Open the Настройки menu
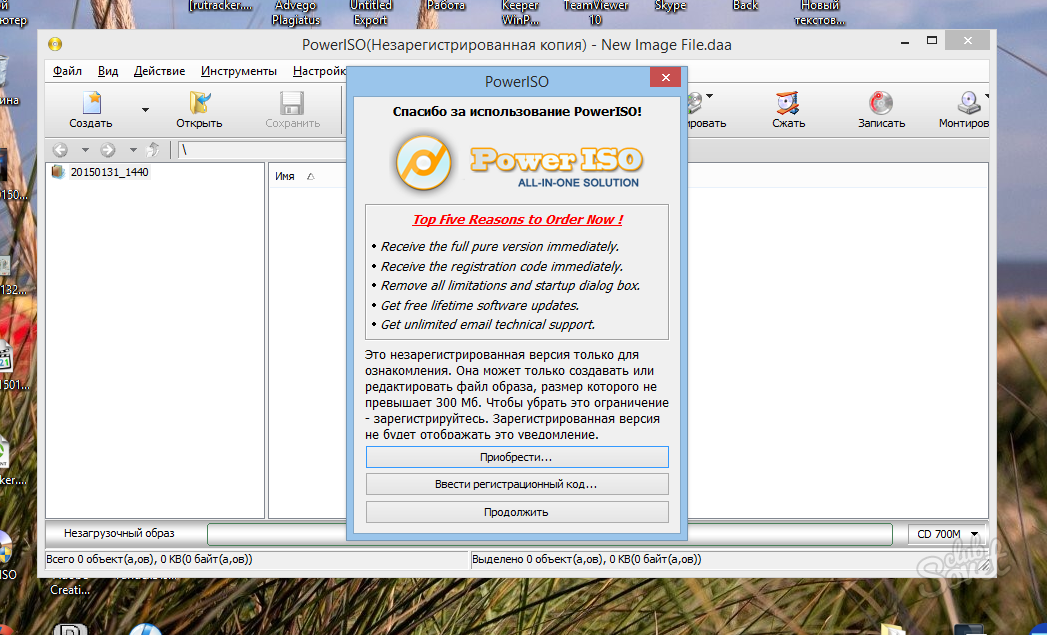 click(319, 71)
